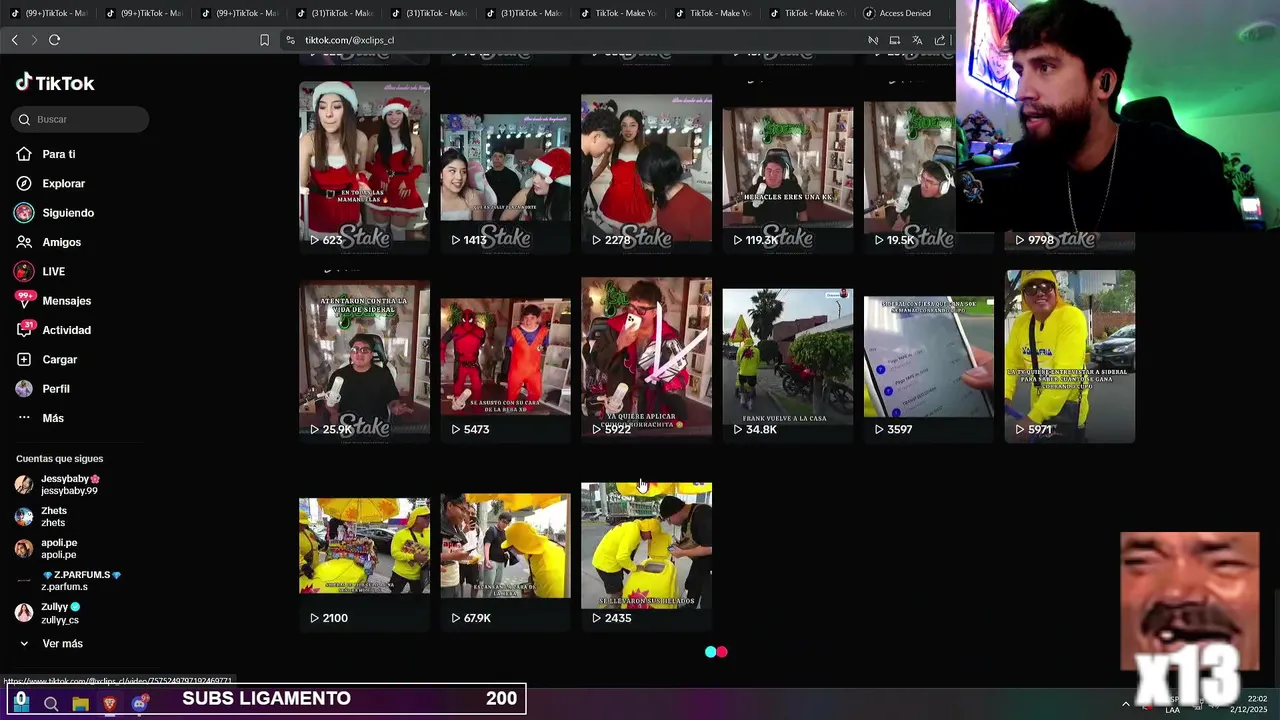Expand the system tray hidden icons
Image resolution: width=1280 pixels, height=720 pixels.
pos(1125,704)
